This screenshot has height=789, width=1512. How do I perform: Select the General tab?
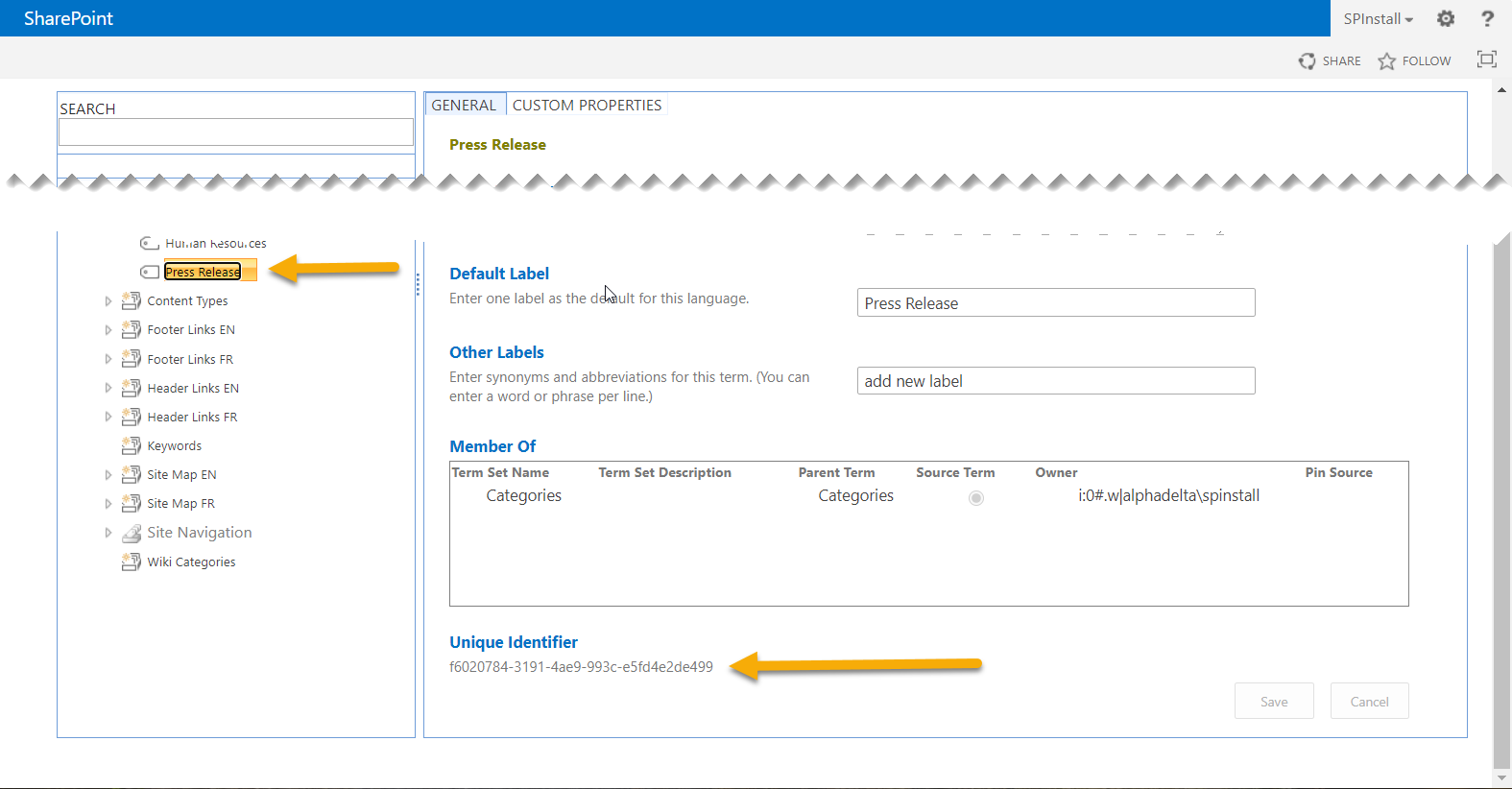464,105
